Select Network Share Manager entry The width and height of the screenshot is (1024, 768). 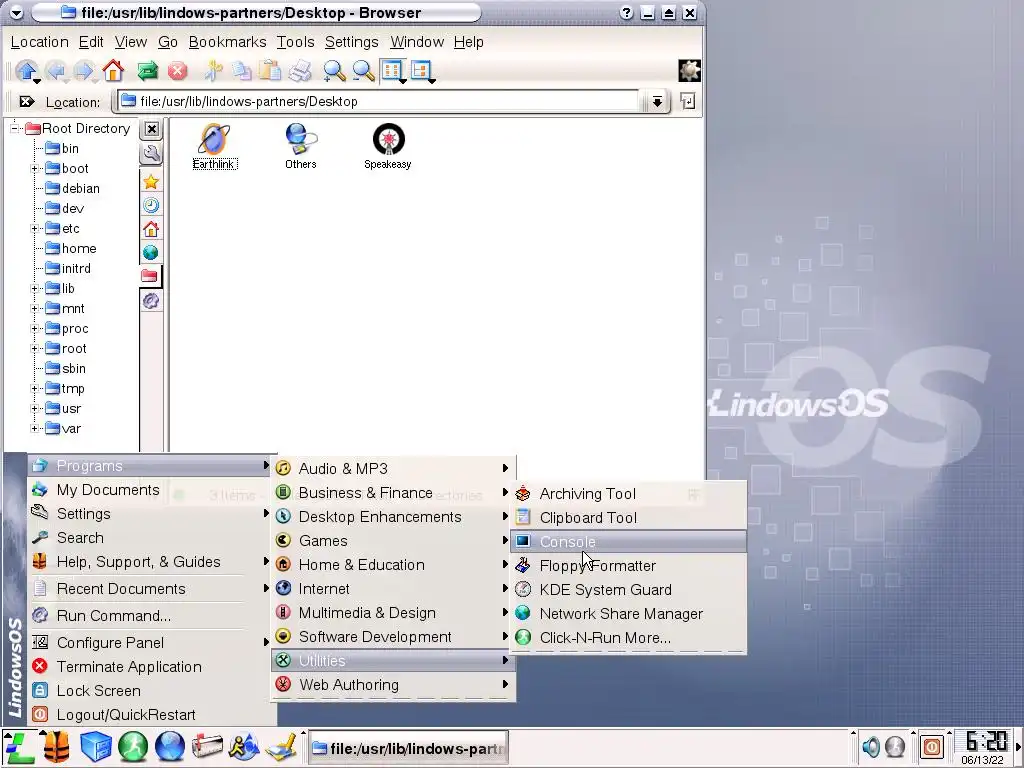(x=629, y=614)
